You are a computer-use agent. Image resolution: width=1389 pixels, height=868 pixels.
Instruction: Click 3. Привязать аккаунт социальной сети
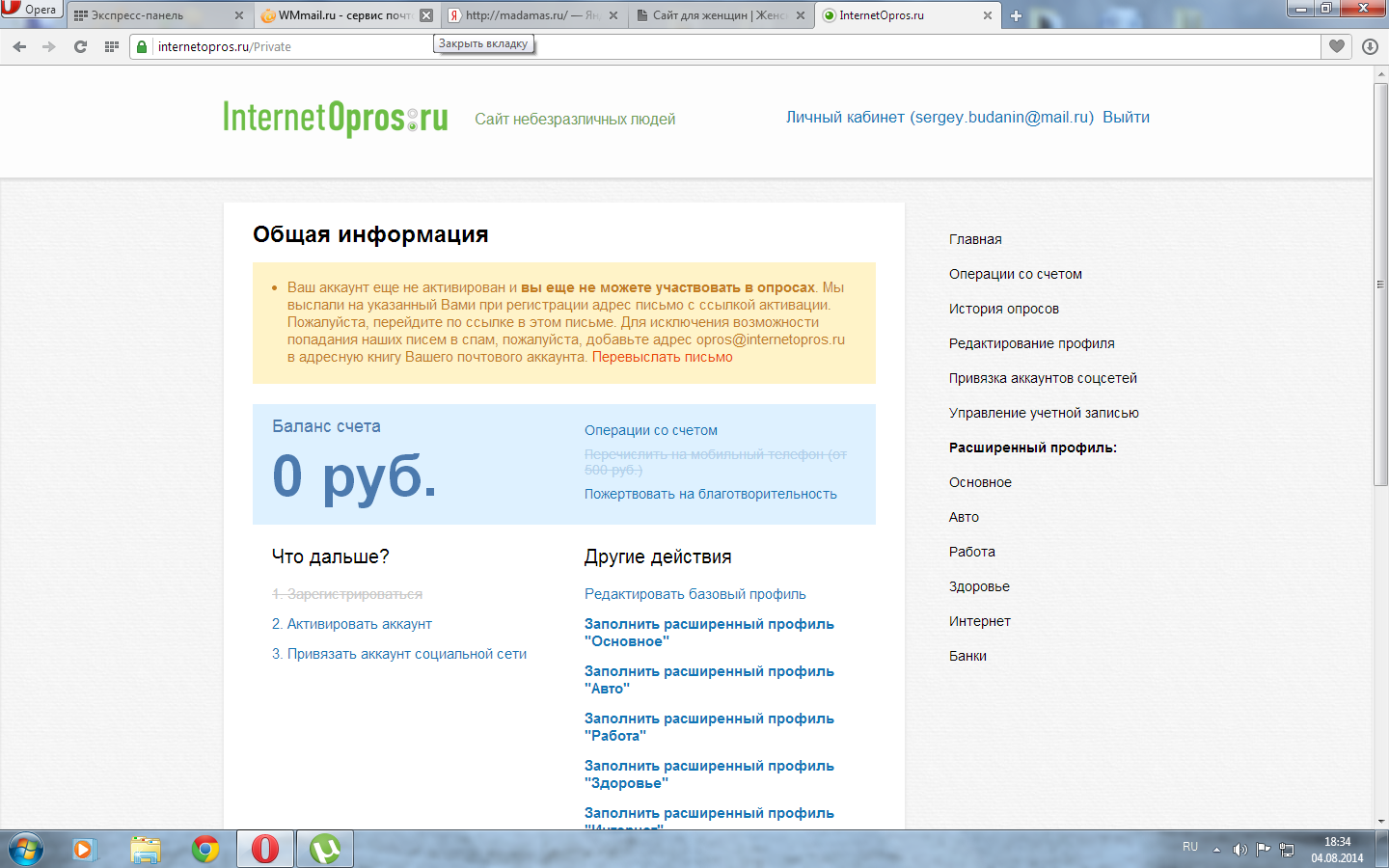click(399, 654)
